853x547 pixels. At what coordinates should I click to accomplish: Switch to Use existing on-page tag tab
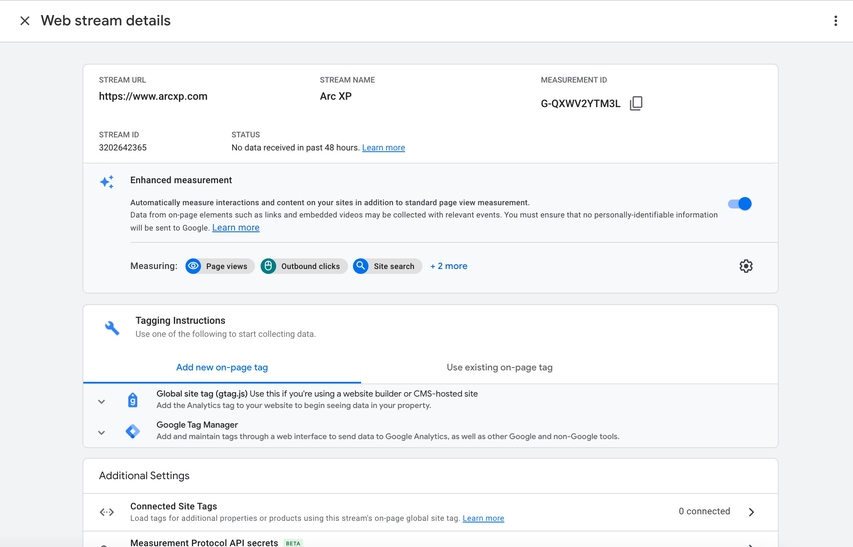[x=499, y=367]
